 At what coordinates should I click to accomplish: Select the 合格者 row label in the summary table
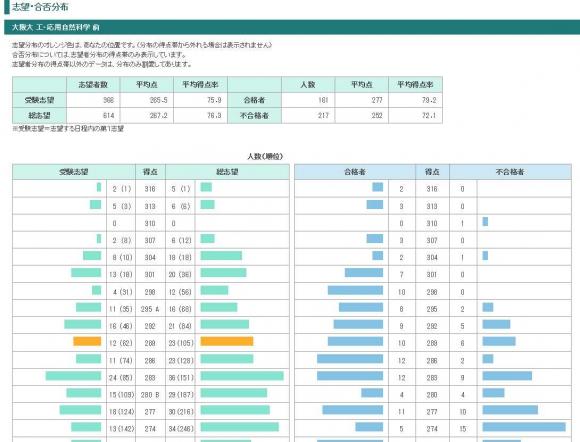(x=254, y=100)
